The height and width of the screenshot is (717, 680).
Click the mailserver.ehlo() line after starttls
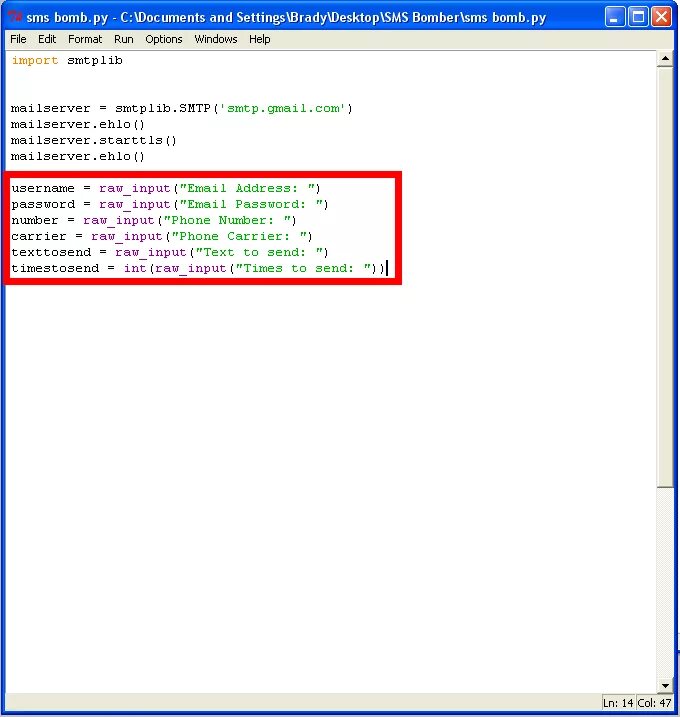78,156
